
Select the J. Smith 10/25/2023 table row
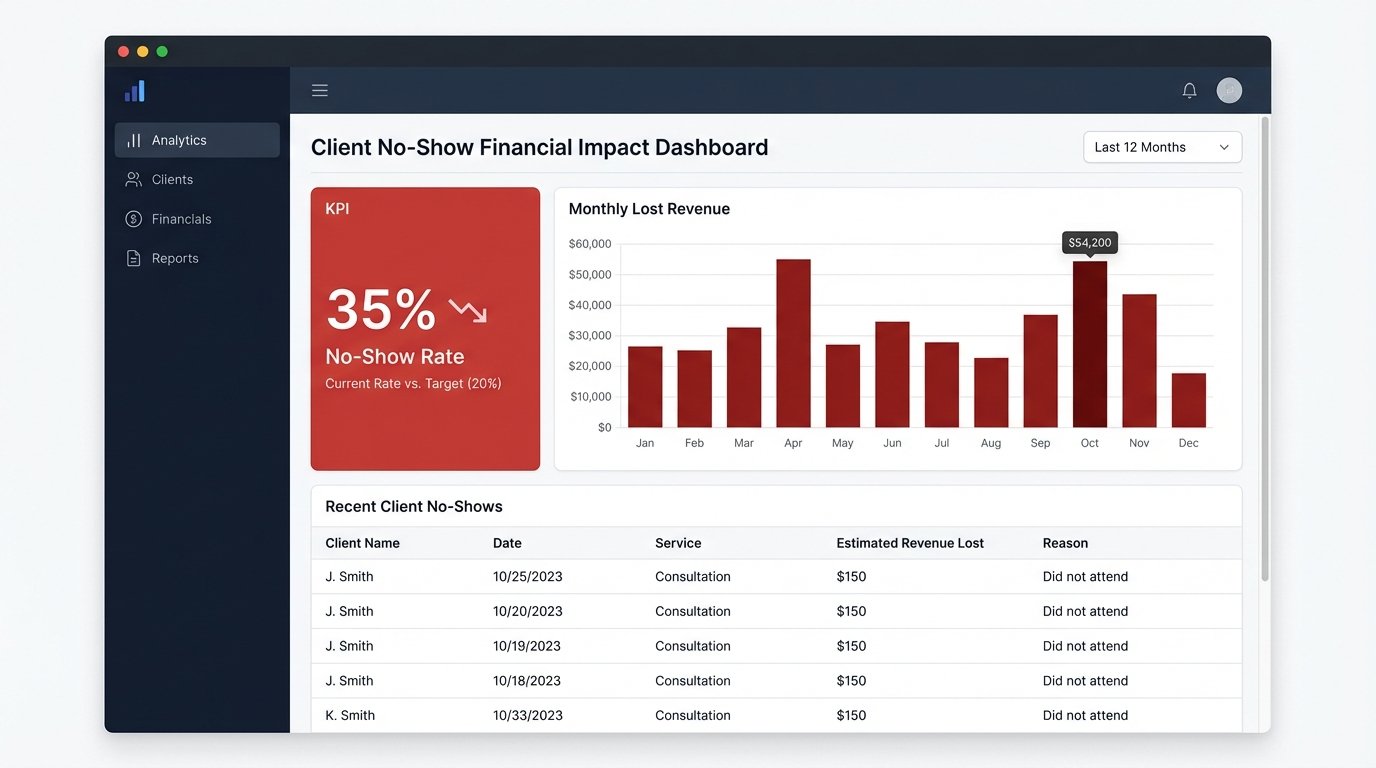[700, 576]
